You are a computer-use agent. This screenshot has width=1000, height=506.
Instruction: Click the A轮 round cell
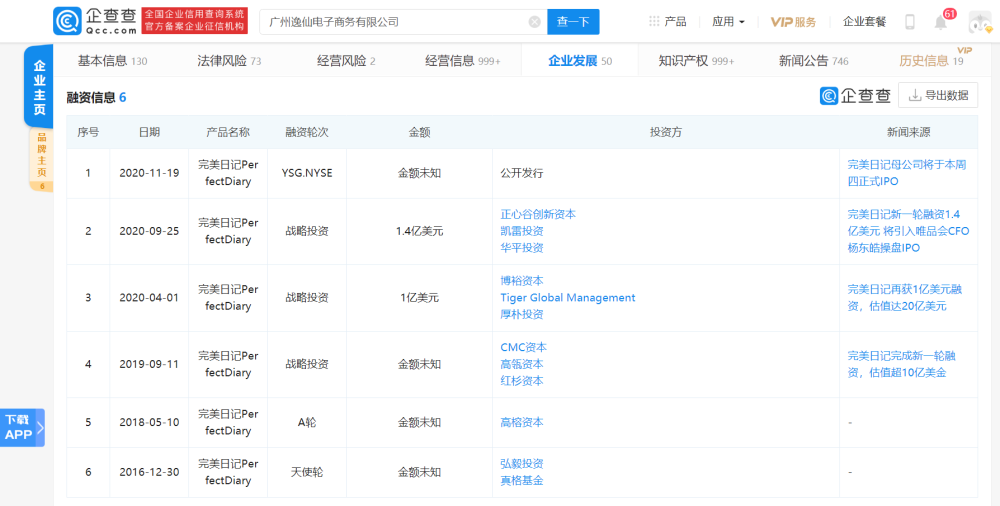pos(307,422)
